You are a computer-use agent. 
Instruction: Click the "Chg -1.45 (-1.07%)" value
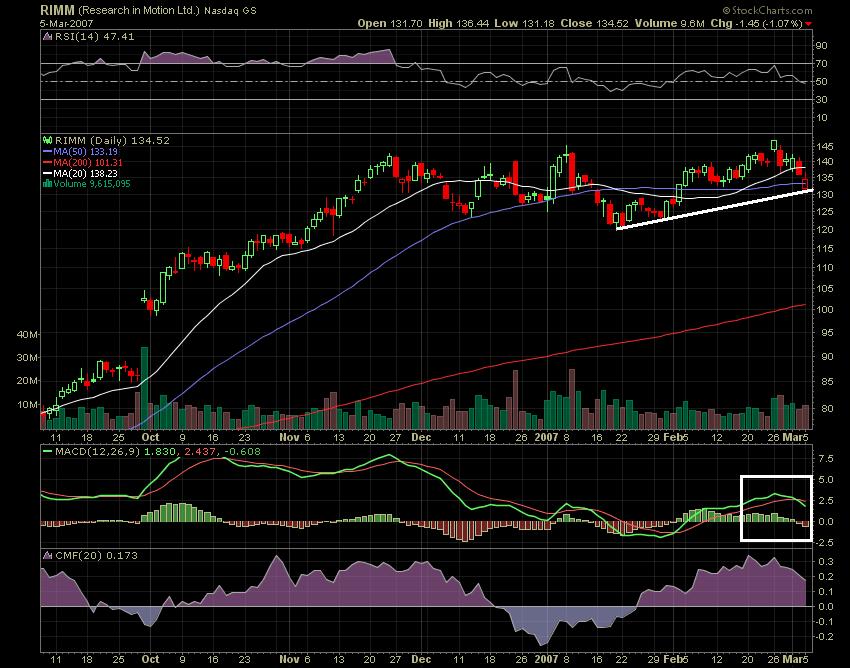(x=756, y=23)
